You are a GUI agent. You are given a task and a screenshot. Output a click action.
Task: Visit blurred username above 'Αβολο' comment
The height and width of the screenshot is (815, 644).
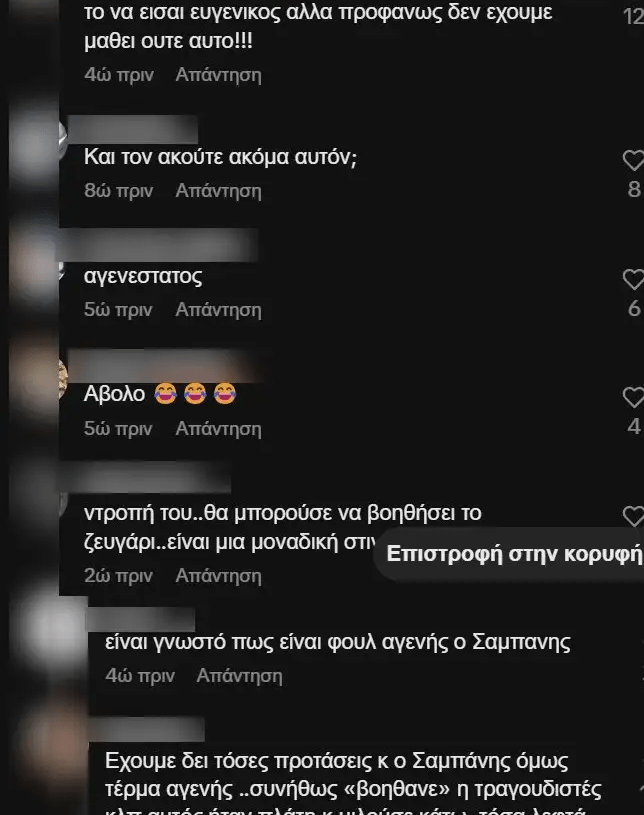point(164,365)
